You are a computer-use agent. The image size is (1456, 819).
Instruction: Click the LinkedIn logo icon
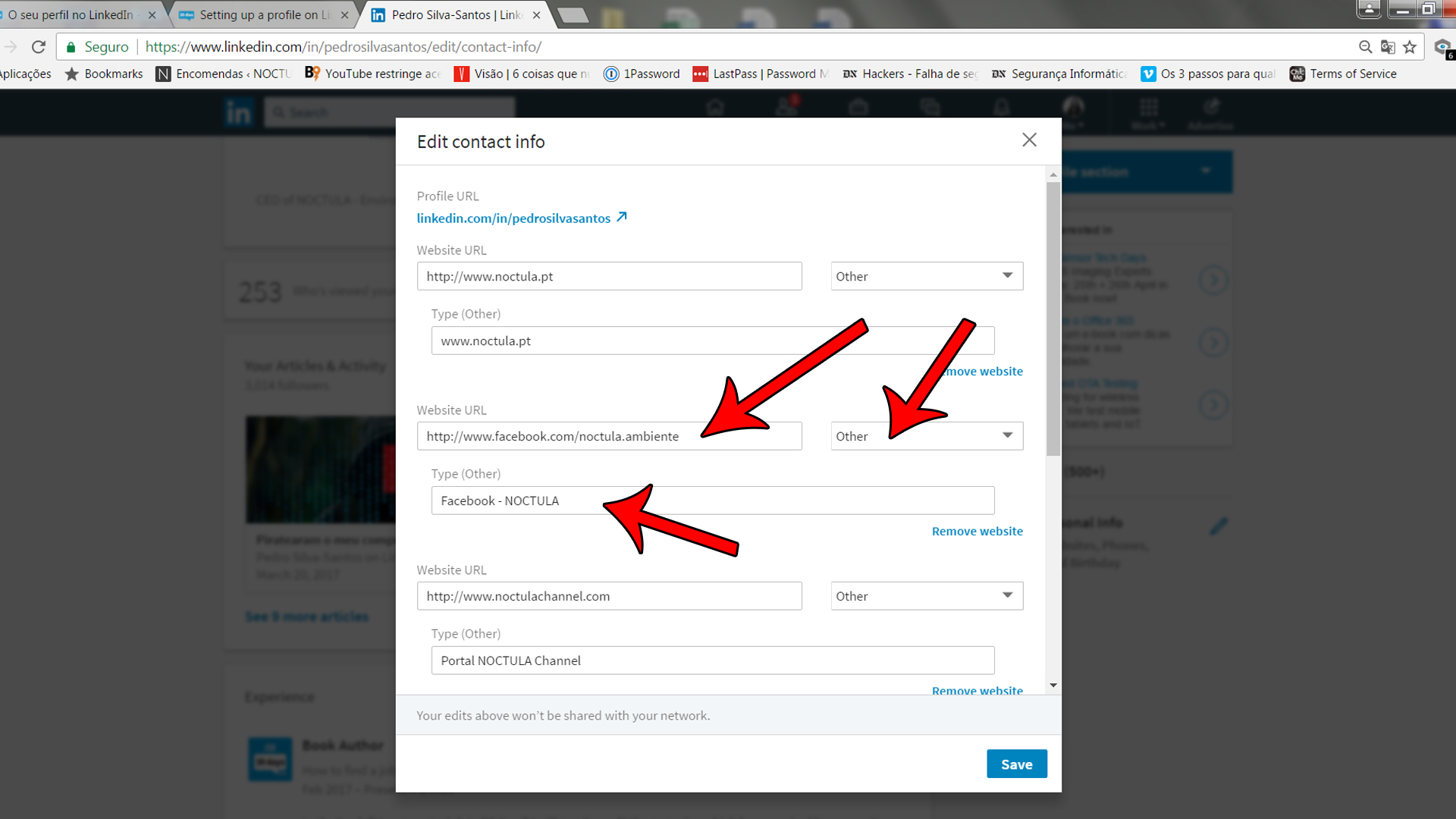point(238,112)
